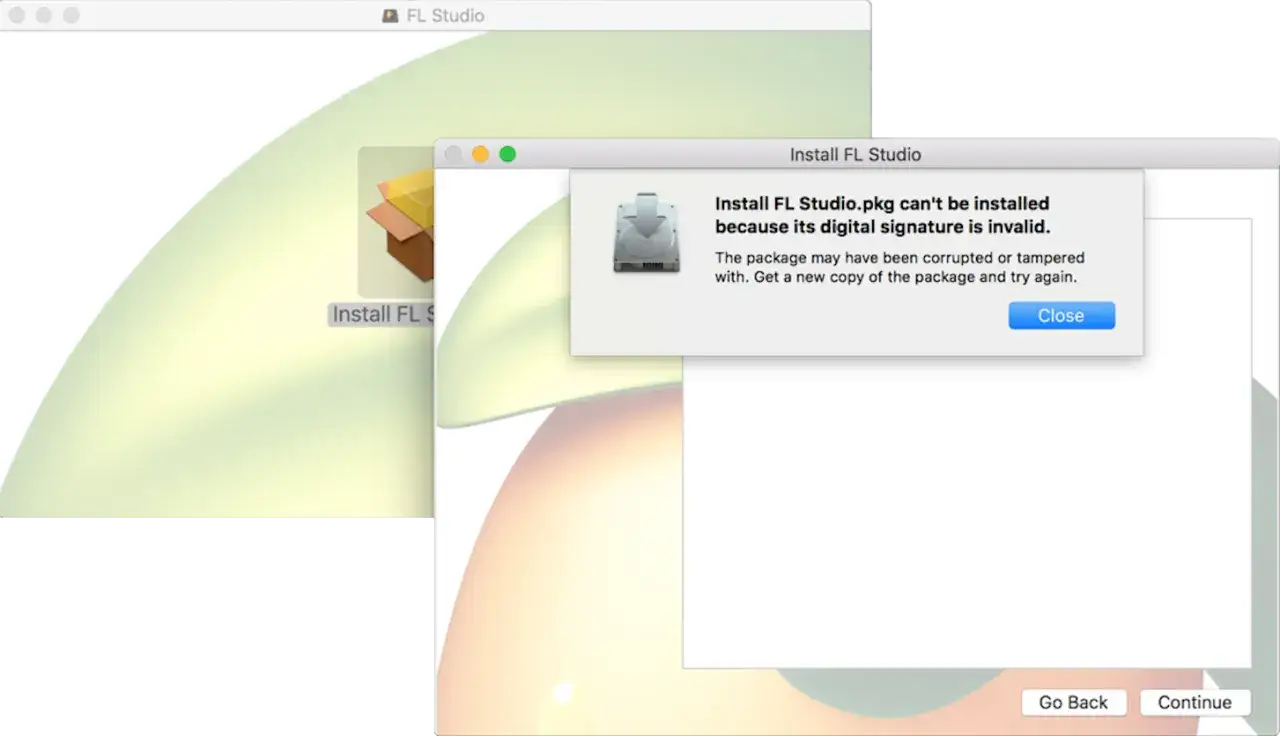Screen dimensions: 1280x736
Task: Click the gray close dot of the installer window
Action: tap(453, 154)
